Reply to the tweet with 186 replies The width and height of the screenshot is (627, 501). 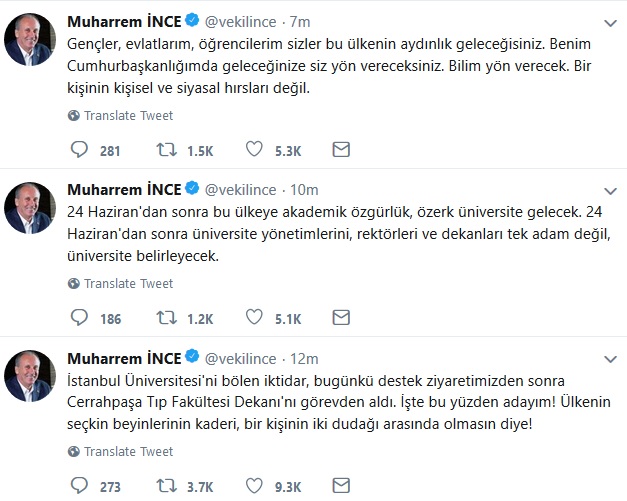pos(79,319)
